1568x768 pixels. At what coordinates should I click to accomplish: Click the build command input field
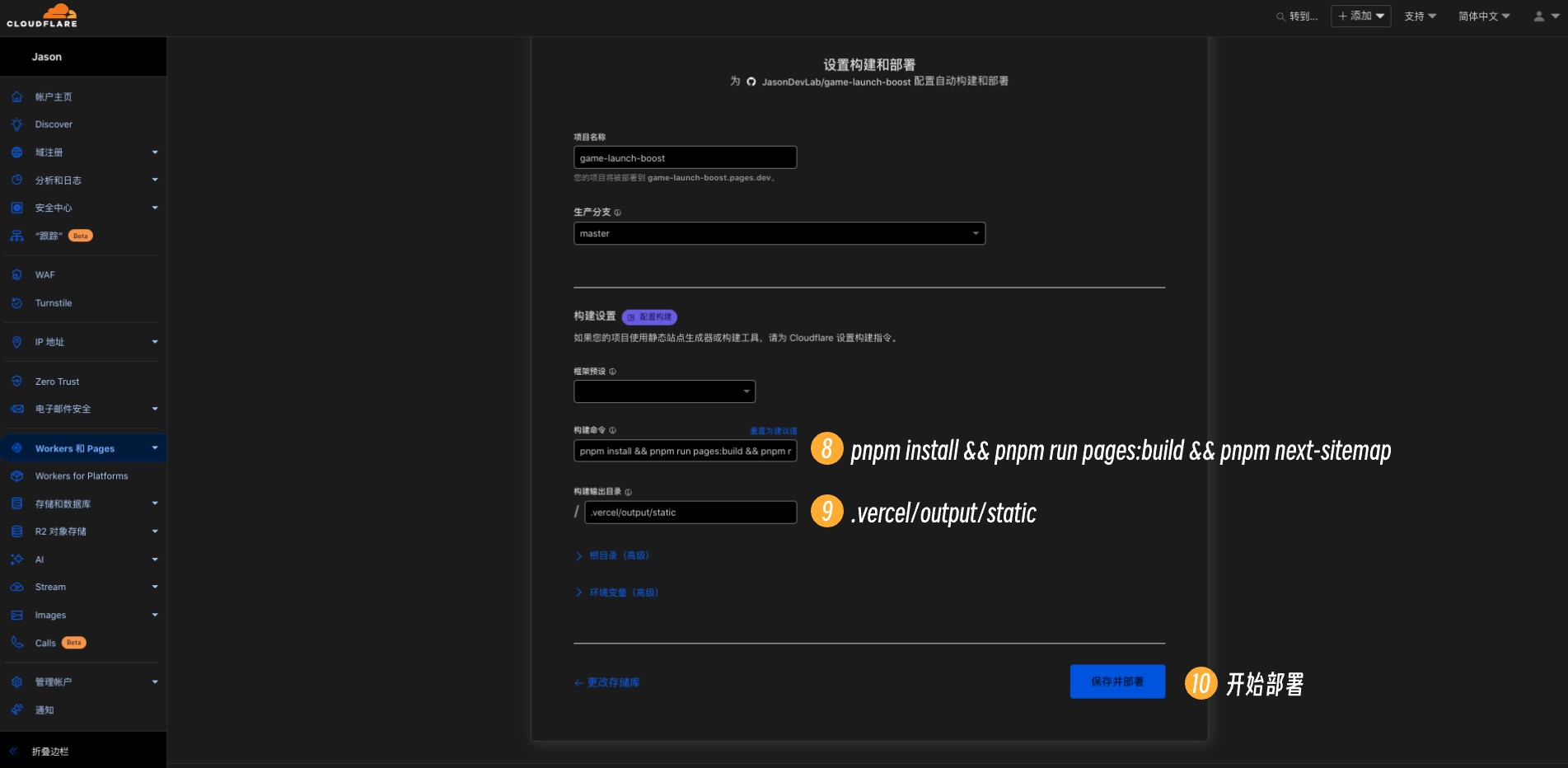tap(685, 451)
